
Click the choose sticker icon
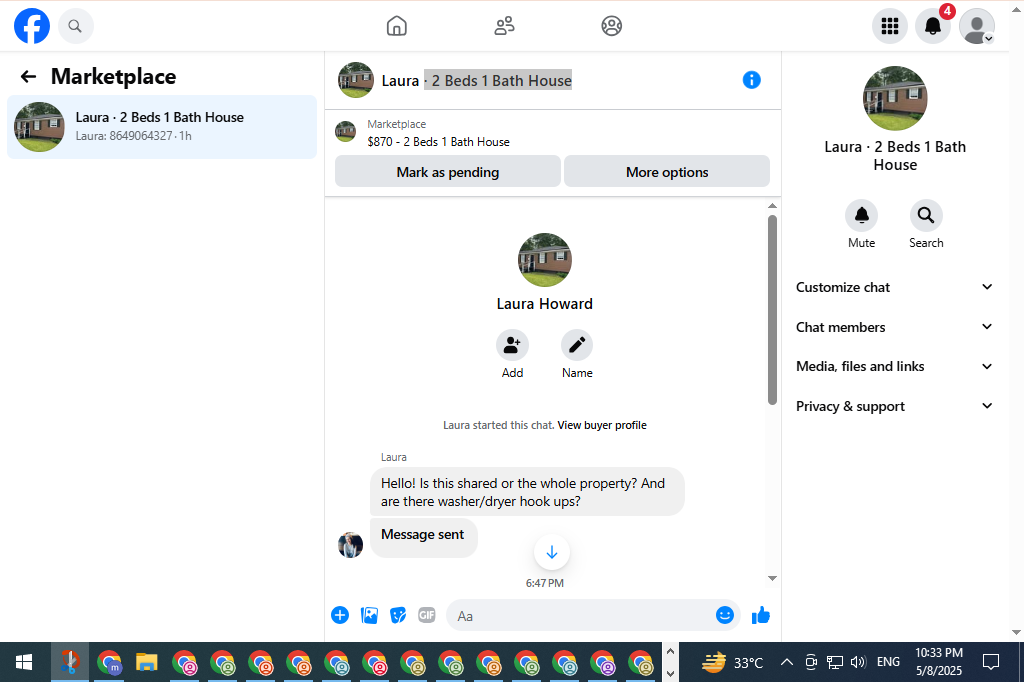(x=398, y=615)
